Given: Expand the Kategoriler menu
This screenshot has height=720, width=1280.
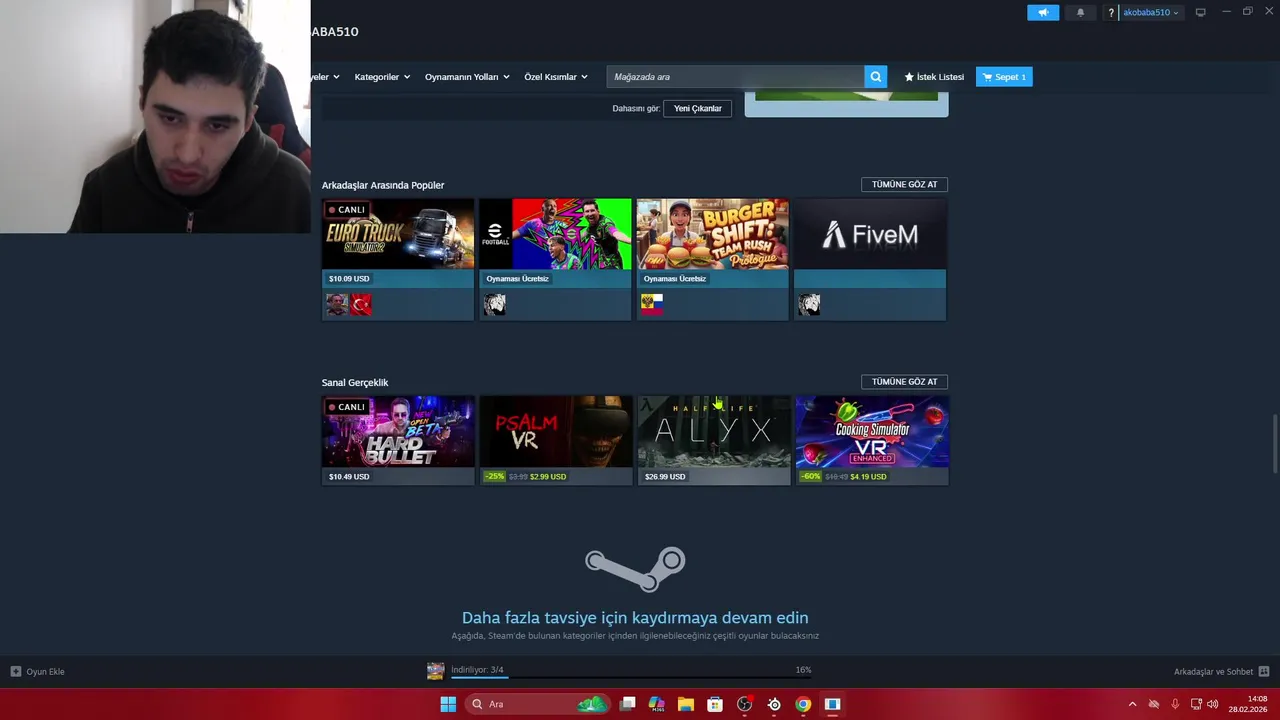Looking at the screenshot, I should pos(382,77).
